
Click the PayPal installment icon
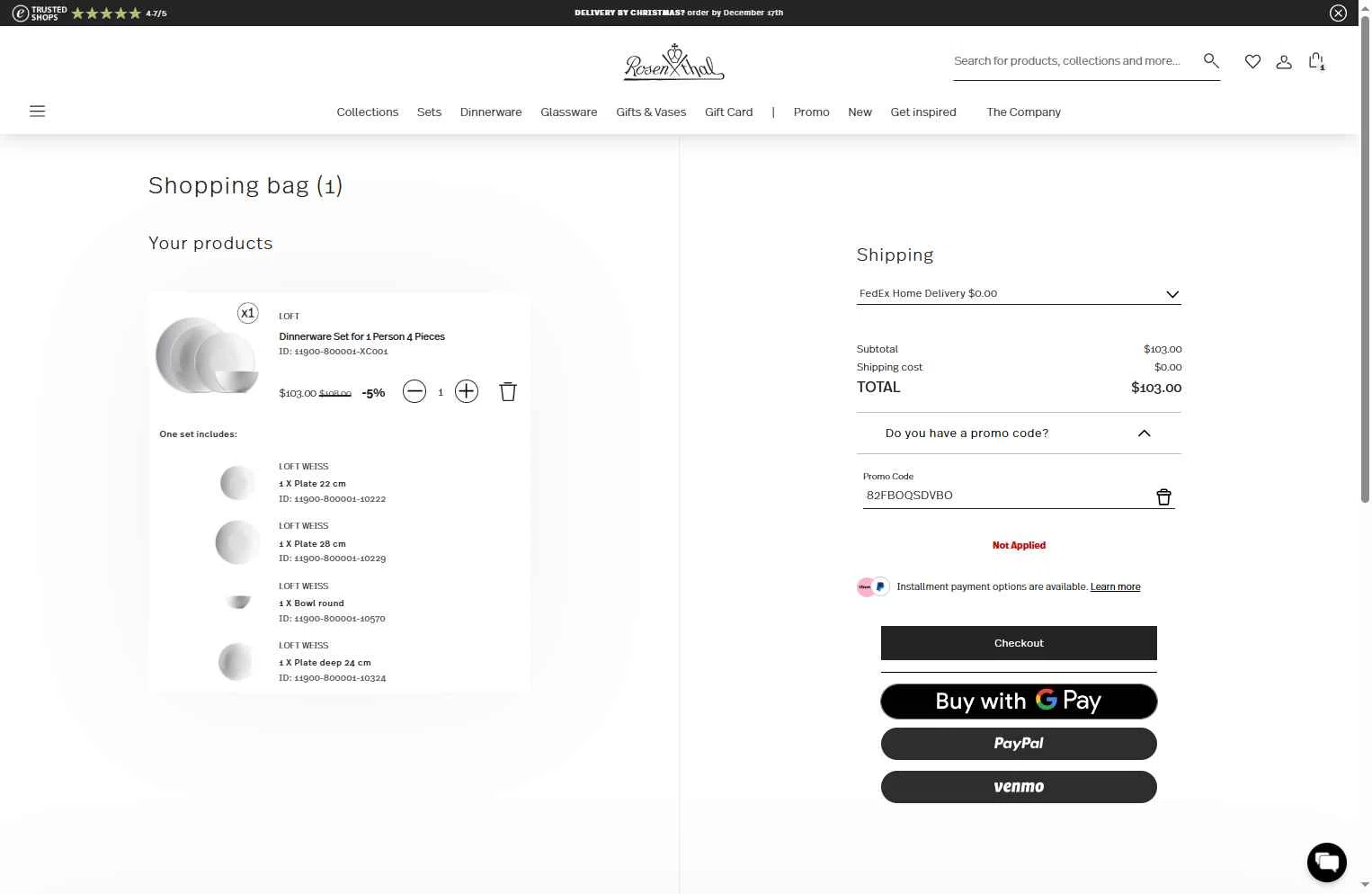[880, 586]
